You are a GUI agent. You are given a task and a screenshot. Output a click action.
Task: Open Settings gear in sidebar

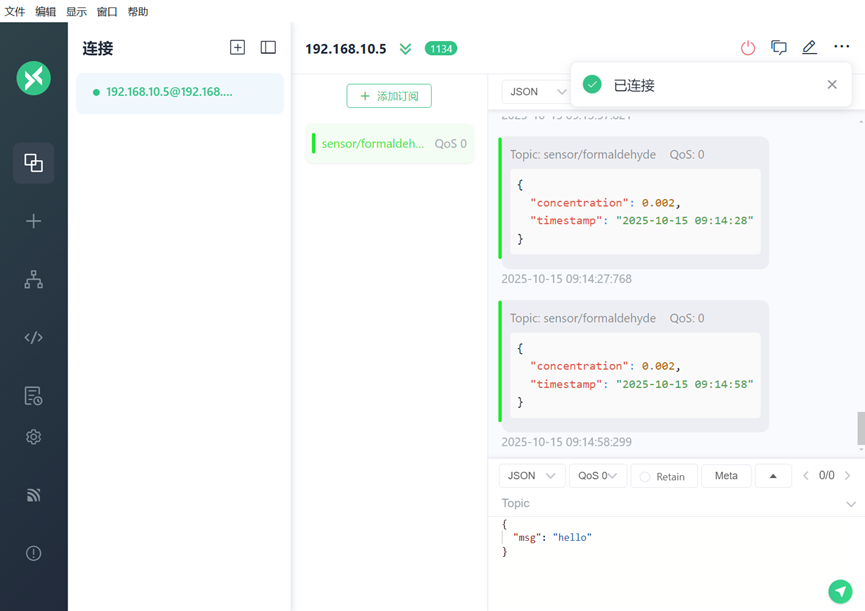click(x=33, y=437)
